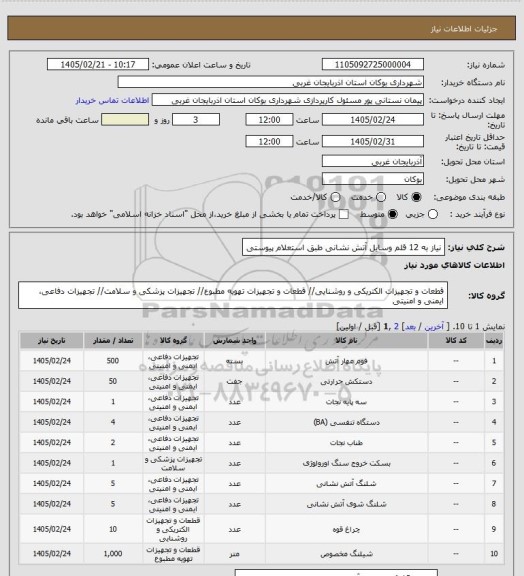
Task: Select the شیلنگ مخصوص item name
Action: point(346,554)
